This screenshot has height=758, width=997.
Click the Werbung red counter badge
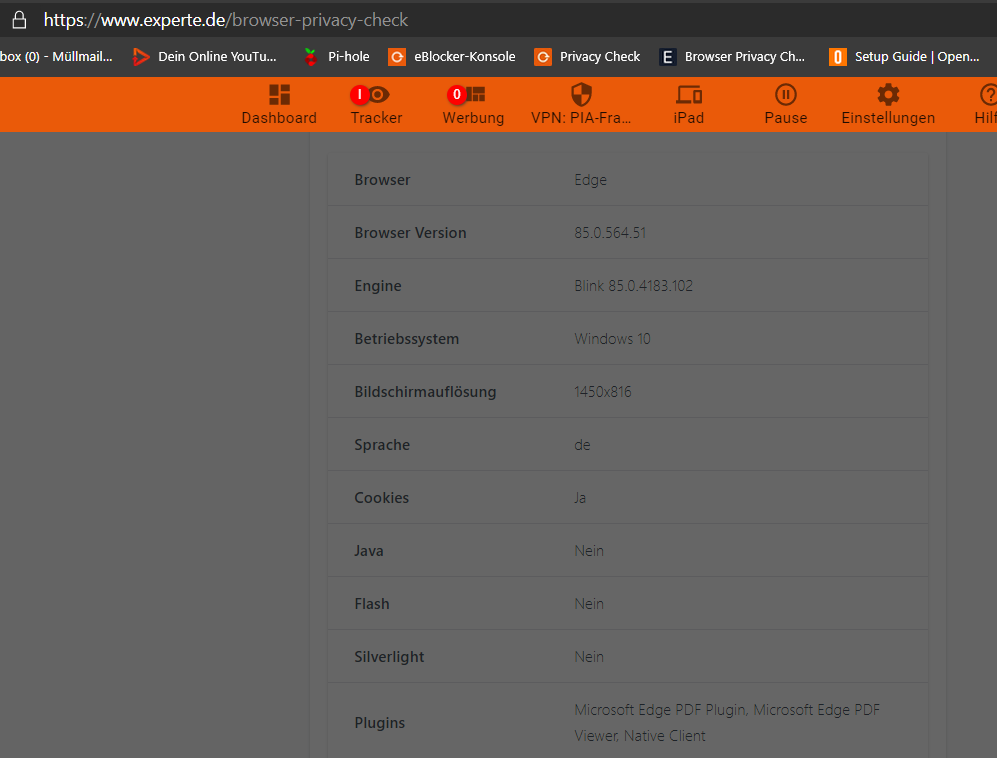click(x=457, y=95)
